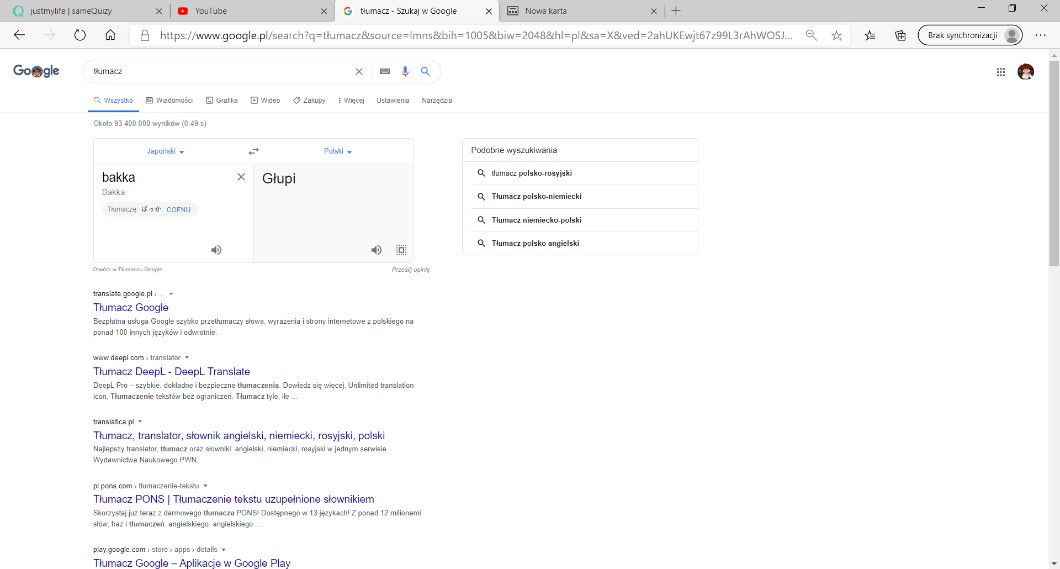Open the Tłumacz DeepL - DeepL Translate result
The width and height of the screenshot is (1060, 569).
(x=171, y=372)
